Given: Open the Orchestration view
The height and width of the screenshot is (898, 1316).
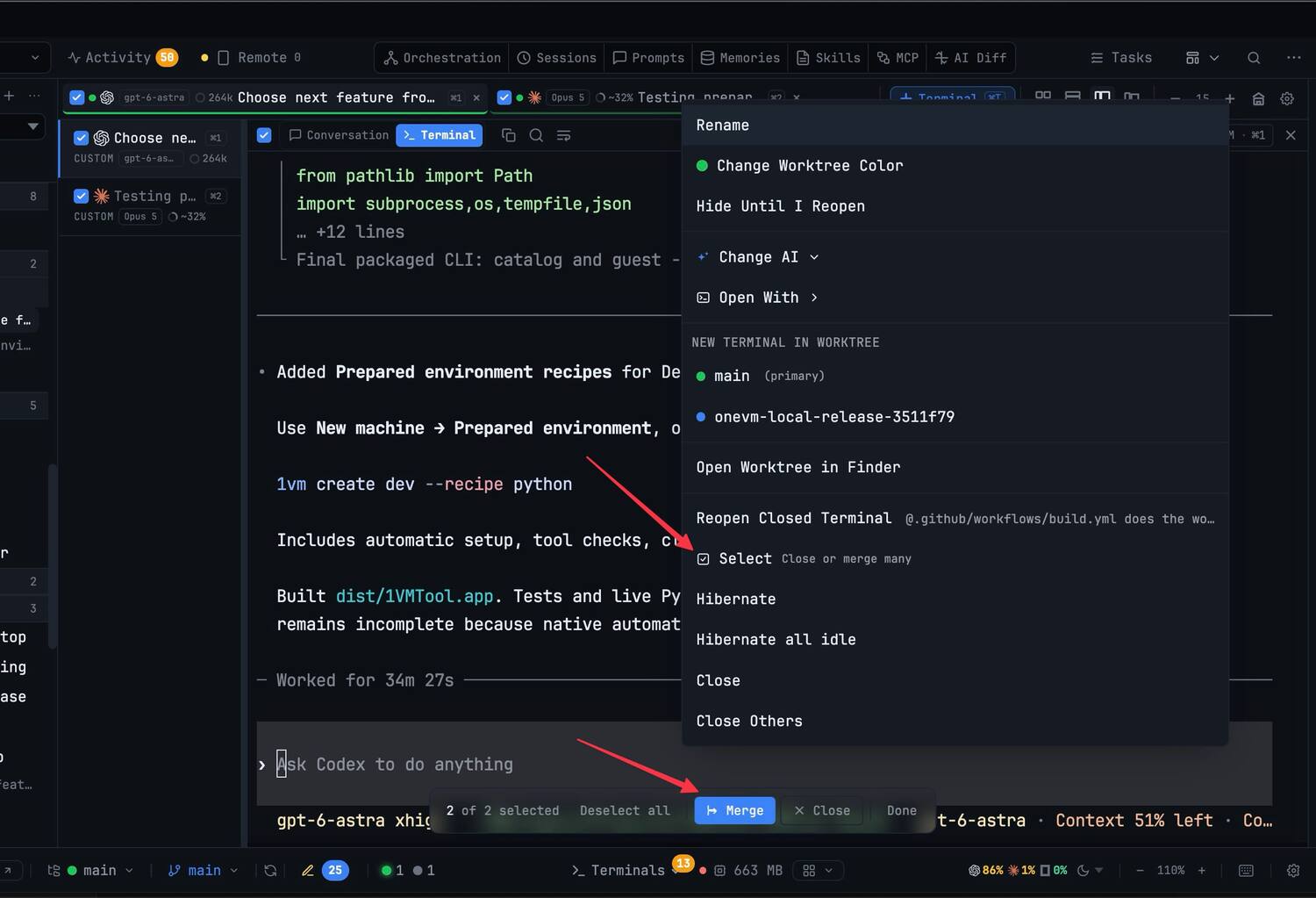Looking at the screenshot, I should tap(442, 57).
